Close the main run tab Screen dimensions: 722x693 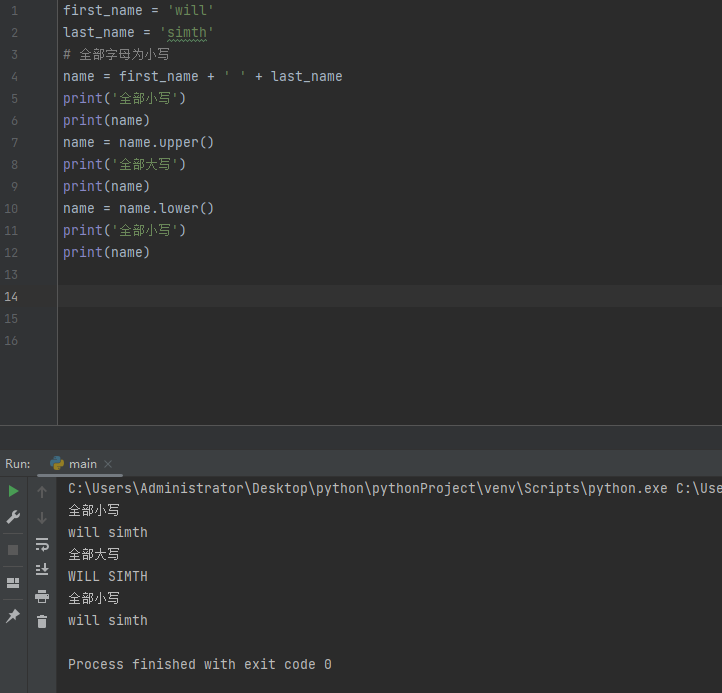[x=108, y=464]
